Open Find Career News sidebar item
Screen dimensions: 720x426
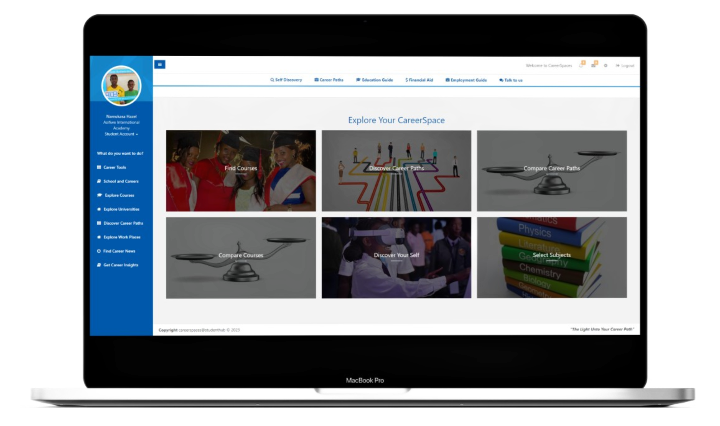121,251
